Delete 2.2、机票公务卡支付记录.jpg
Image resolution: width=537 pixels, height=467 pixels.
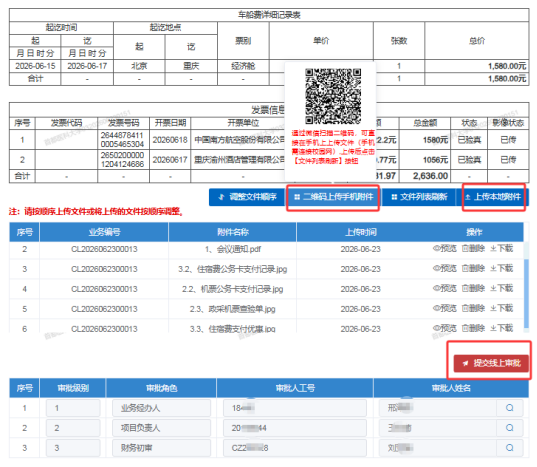[473, 288]
